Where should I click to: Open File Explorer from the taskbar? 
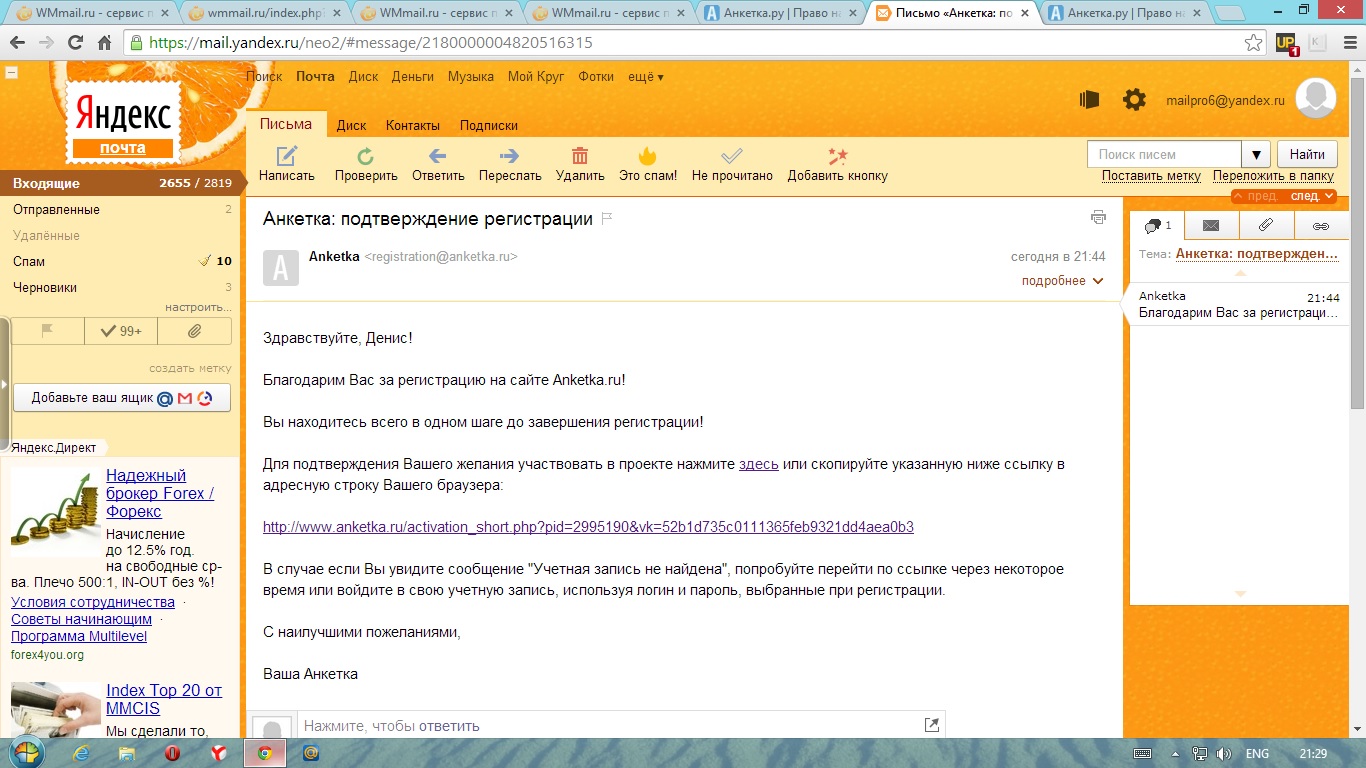click(x=127, y=753)
